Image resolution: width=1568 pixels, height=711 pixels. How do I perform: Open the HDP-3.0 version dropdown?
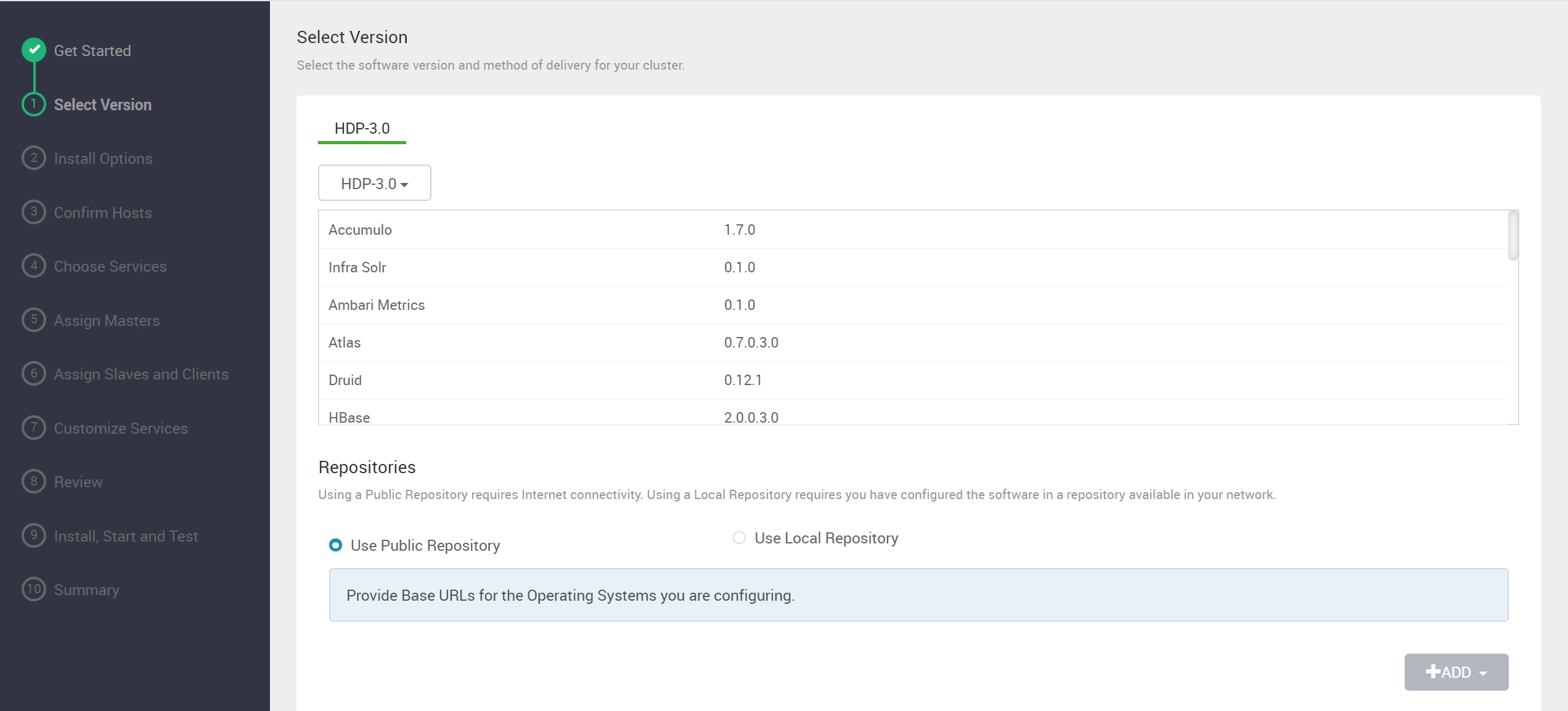[x=374, y=183]
